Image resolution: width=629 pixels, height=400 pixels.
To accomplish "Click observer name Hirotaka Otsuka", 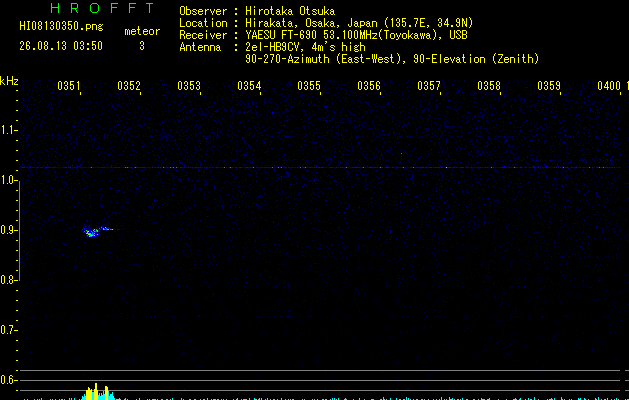I will coord(290,11).
